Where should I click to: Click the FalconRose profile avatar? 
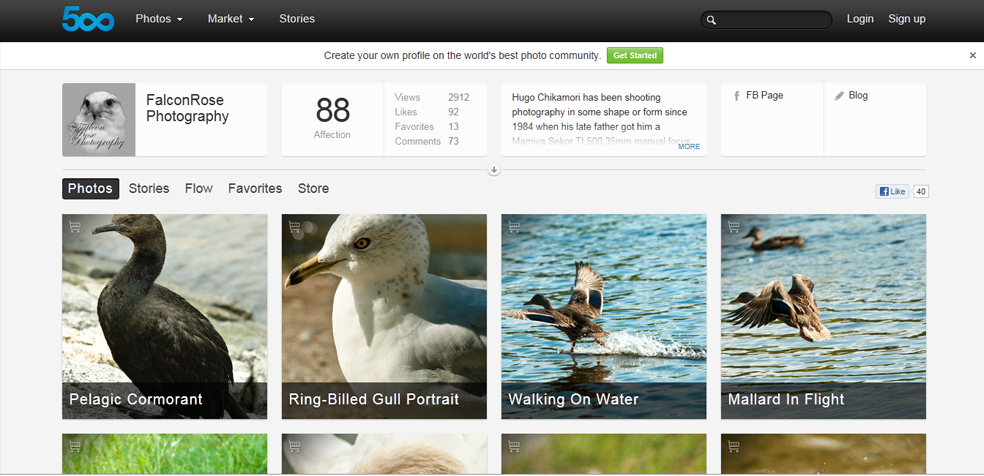click(99, 120)
